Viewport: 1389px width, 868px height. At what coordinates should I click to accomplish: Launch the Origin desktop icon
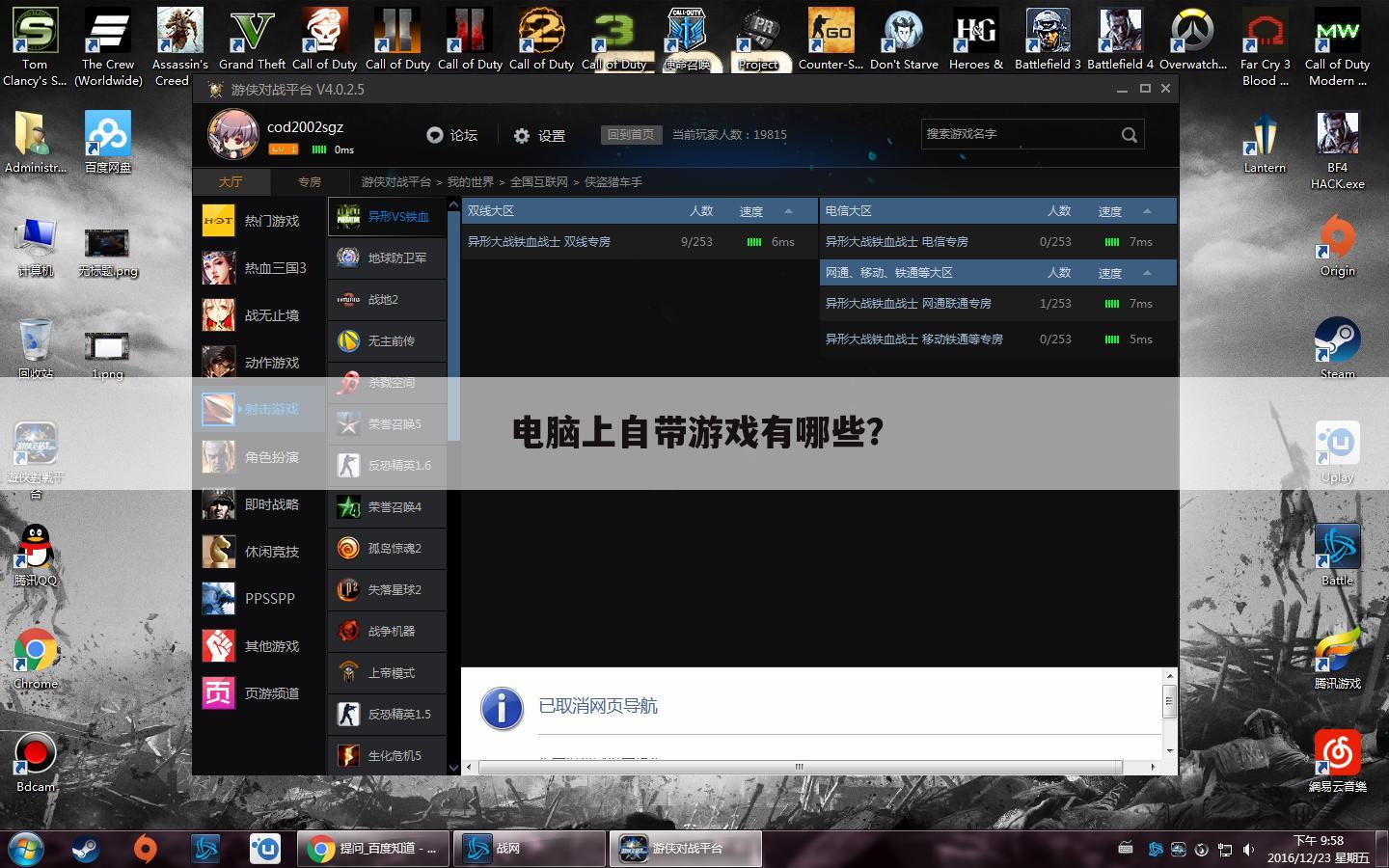[1337, 246]
